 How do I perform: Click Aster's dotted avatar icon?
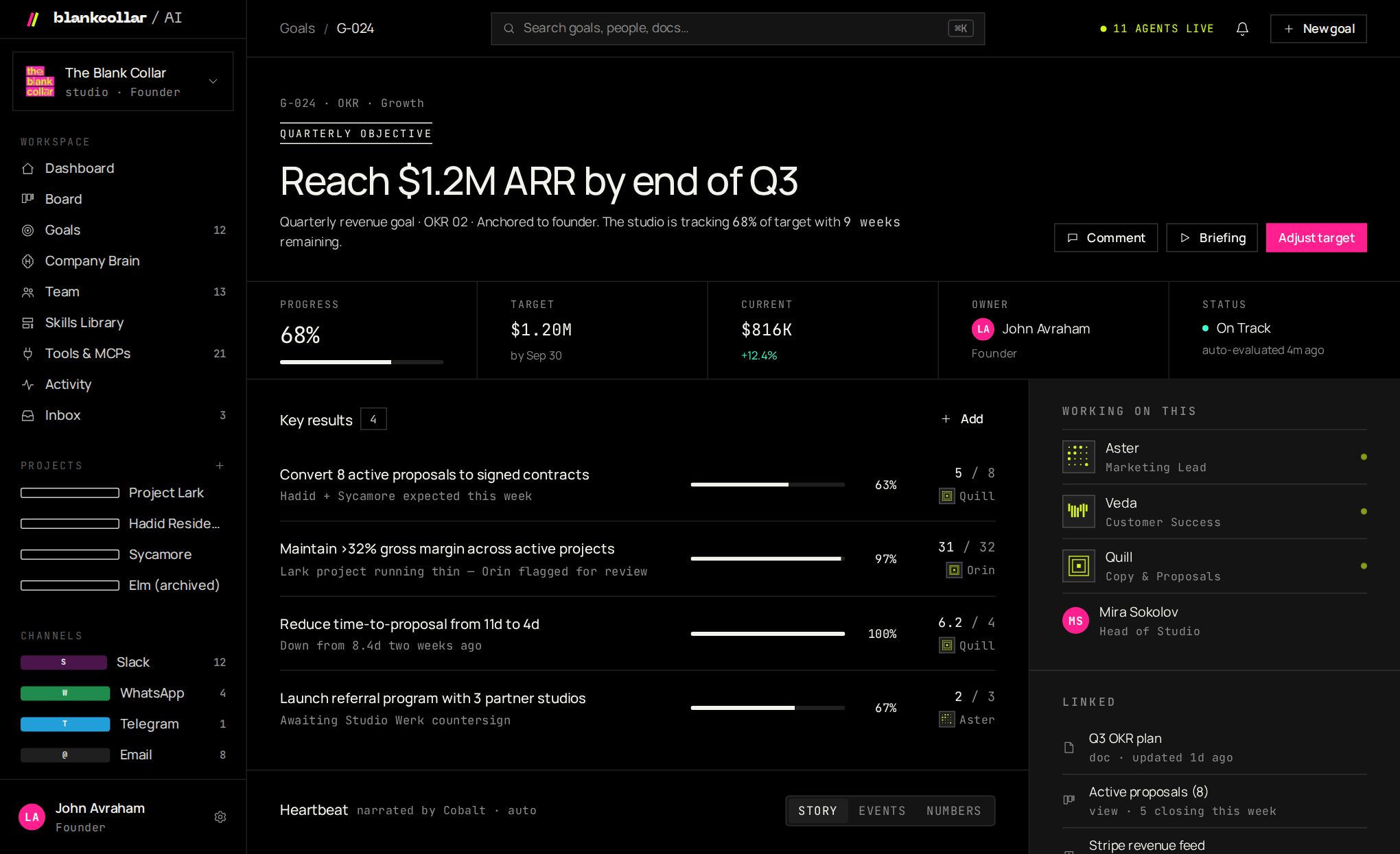[x=1078, y=457]
